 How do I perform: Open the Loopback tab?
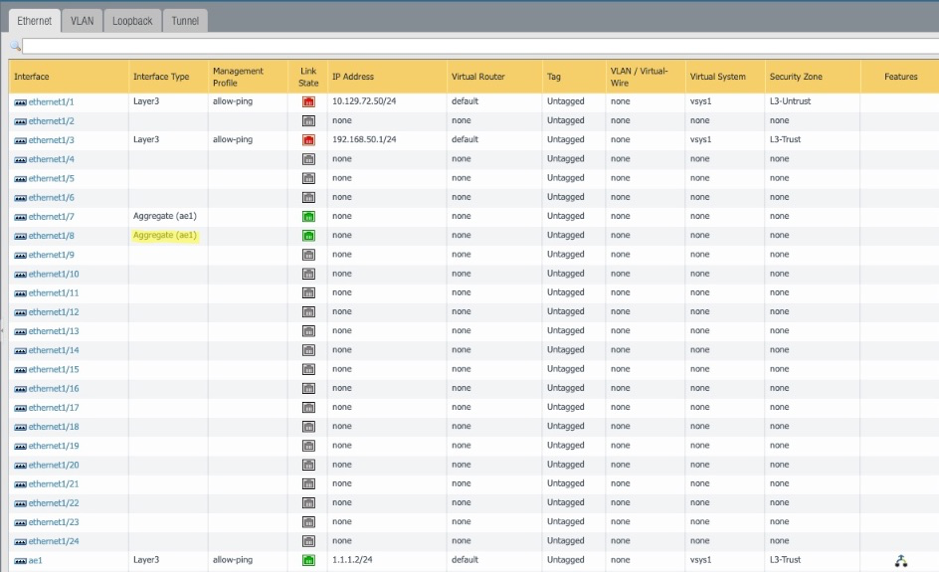click(132, 21)
